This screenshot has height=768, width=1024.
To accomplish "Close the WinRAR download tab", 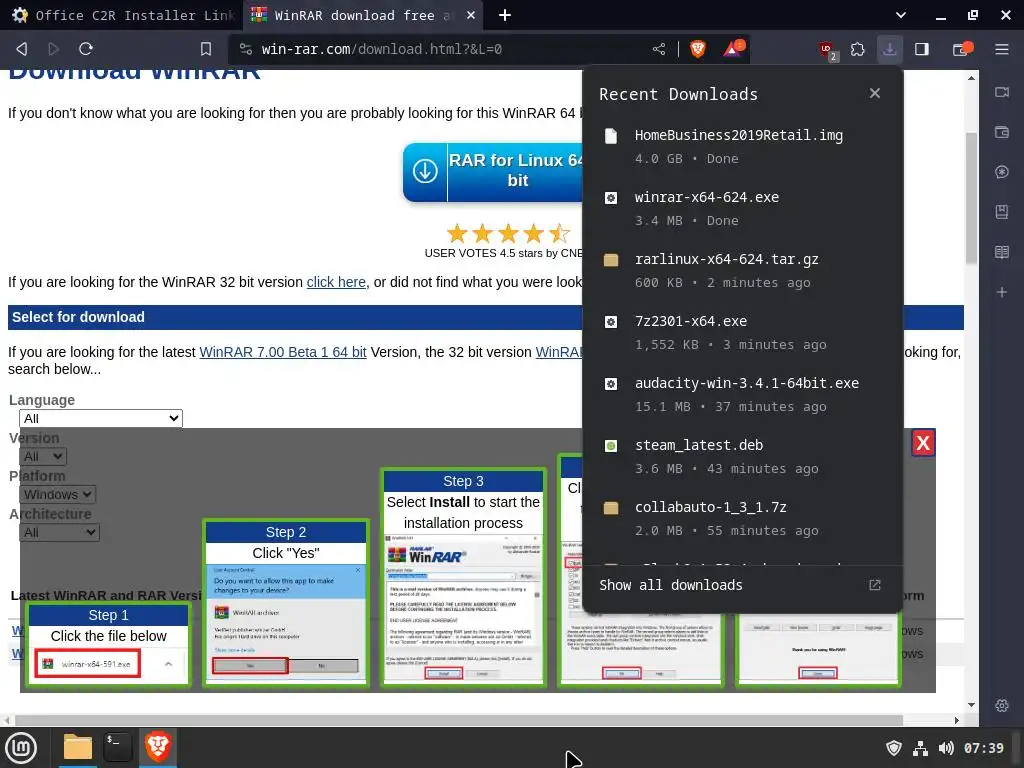I will click(471, 15).
